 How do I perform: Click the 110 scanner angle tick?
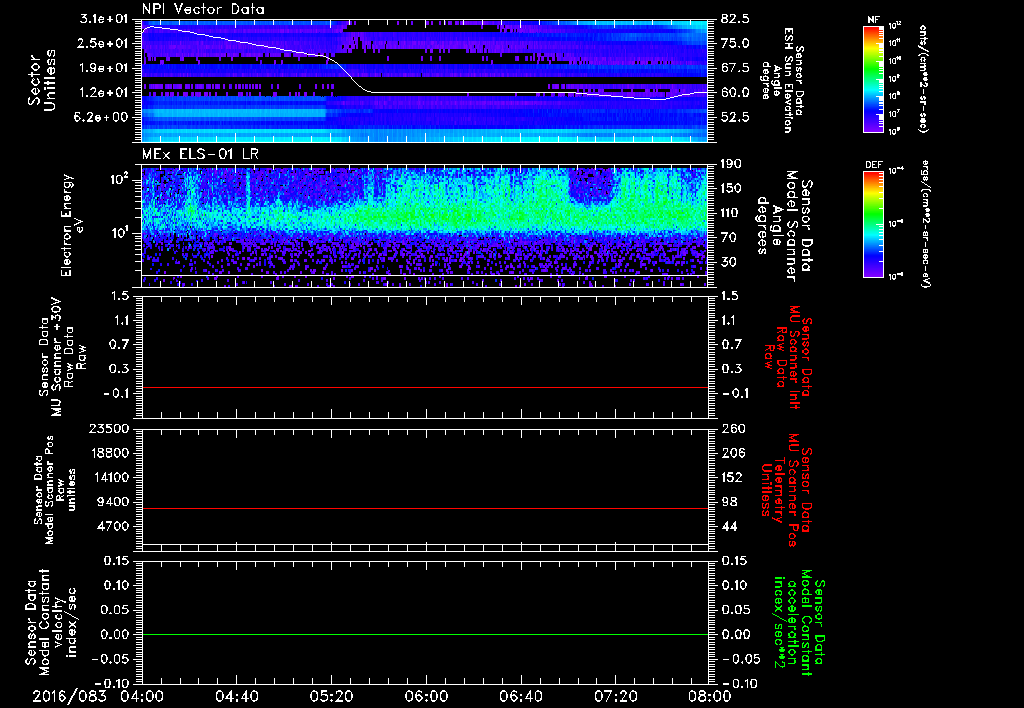point(731,213)
